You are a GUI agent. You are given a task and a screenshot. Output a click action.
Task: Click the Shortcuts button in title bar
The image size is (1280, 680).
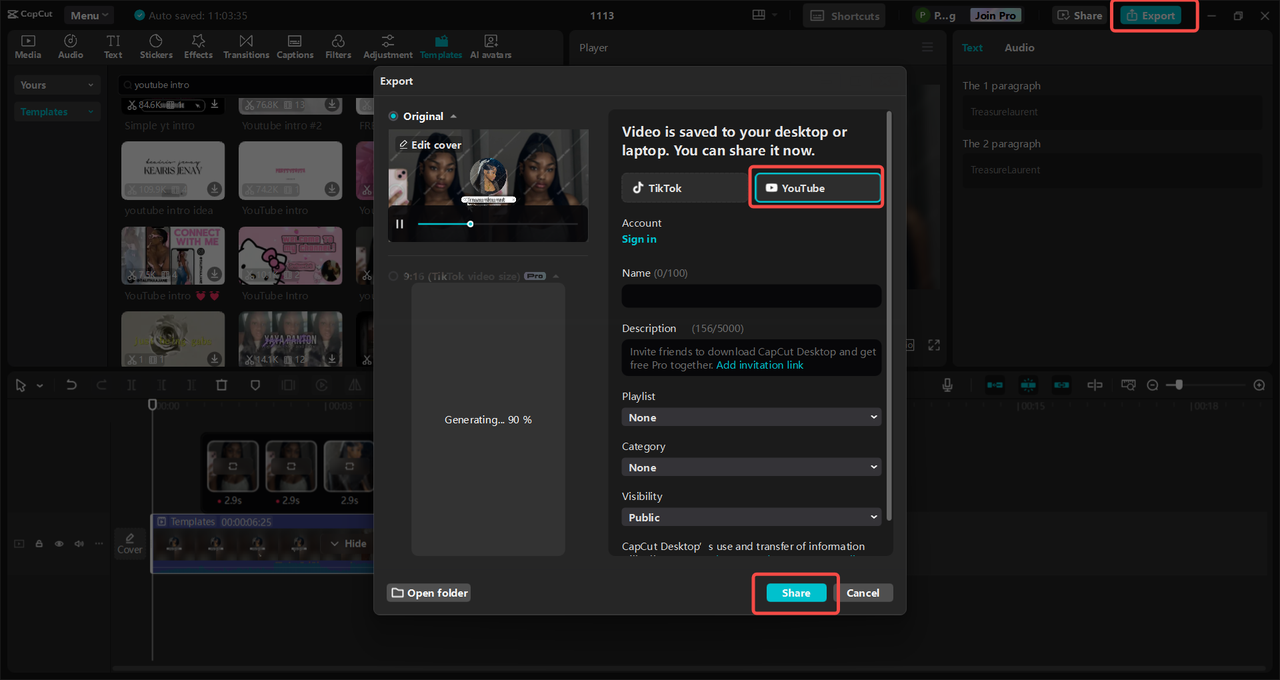845,15
